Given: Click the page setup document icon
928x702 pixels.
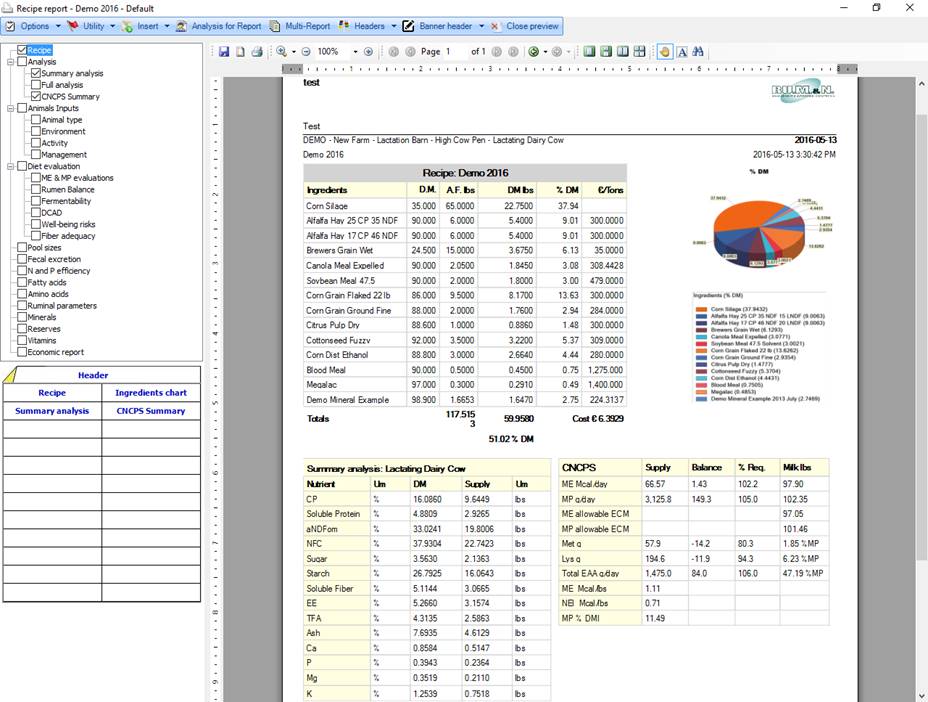Looking at the screenshot, I should click(240, 51).
